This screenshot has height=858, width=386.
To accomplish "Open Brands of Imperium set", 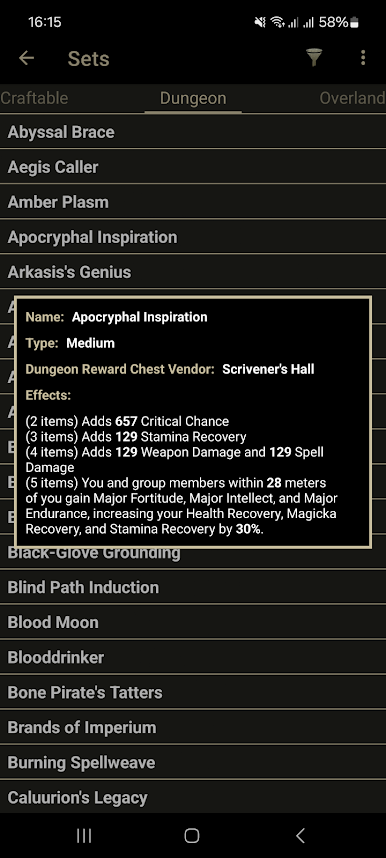I will tap(193, 727).
